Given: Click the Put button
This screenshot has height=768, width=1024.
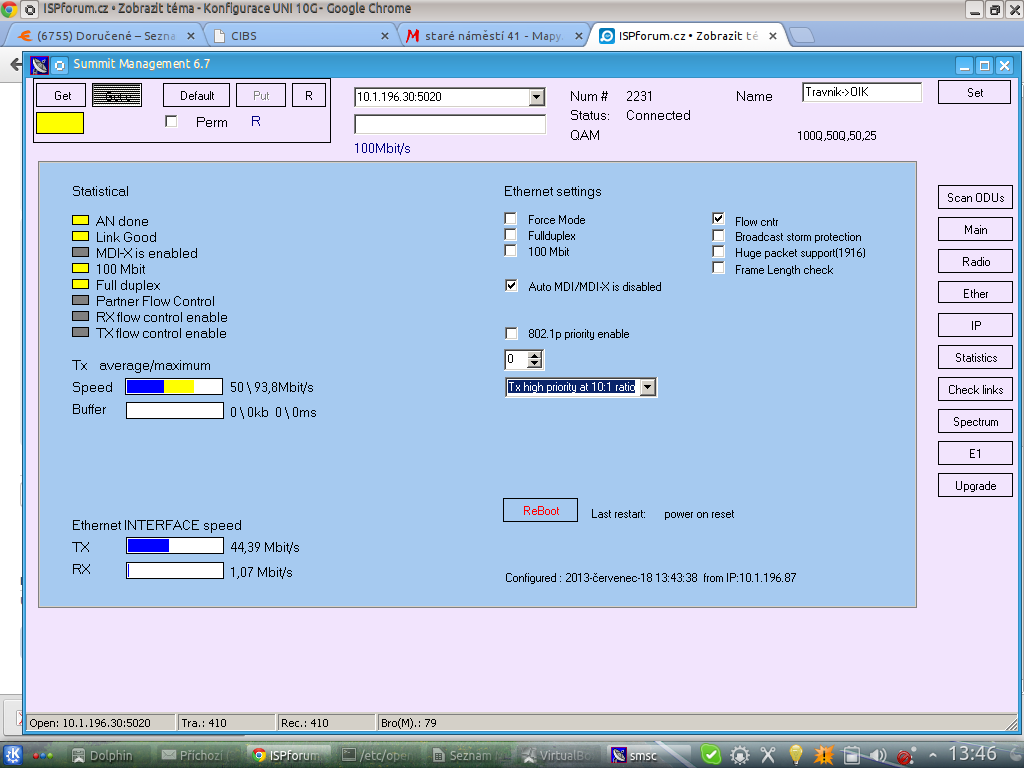Looking at the screenshot, I should 261,95.
